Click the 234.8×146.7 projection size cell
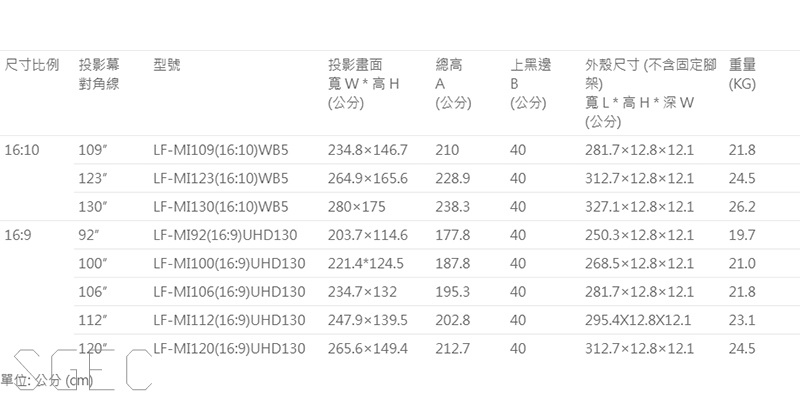This screenshot has height=395, width=800. pyautogui.click(x=367, y=150)
